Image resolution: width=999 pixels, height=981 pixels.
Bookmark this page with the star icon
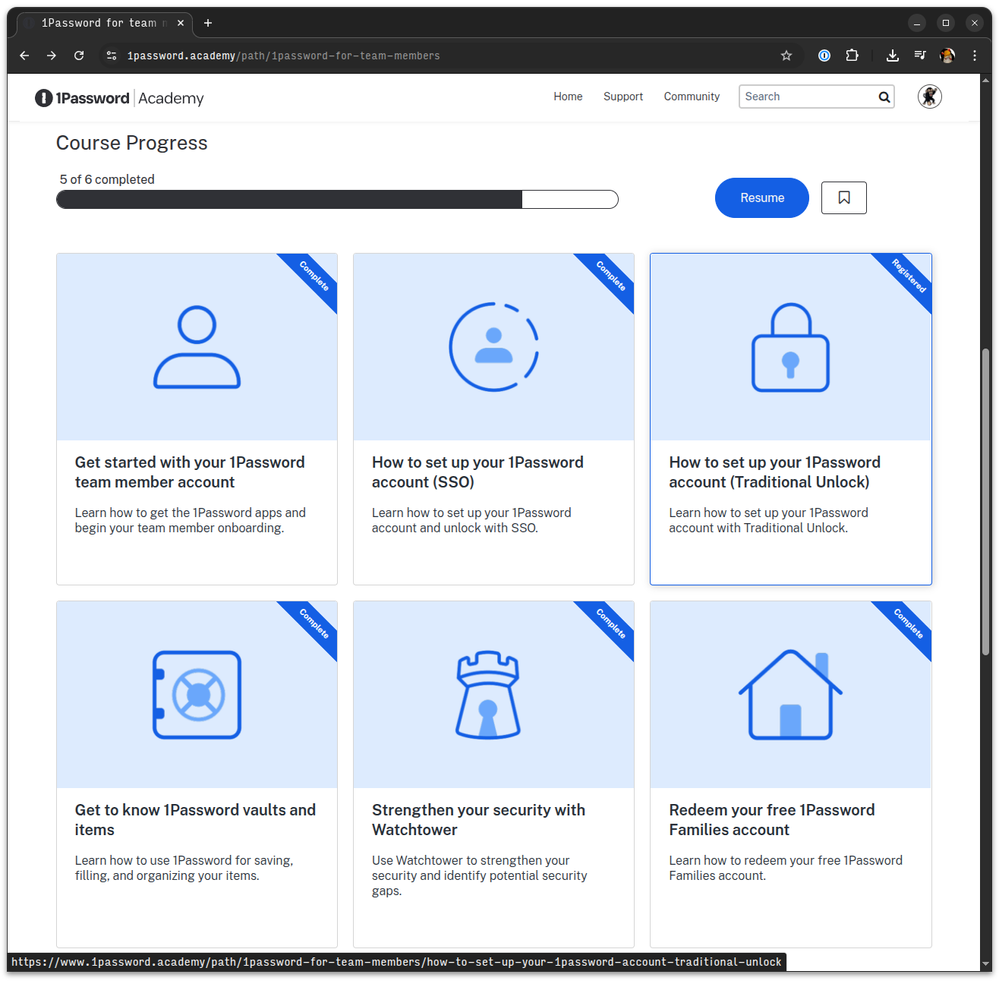click(786, 56)
